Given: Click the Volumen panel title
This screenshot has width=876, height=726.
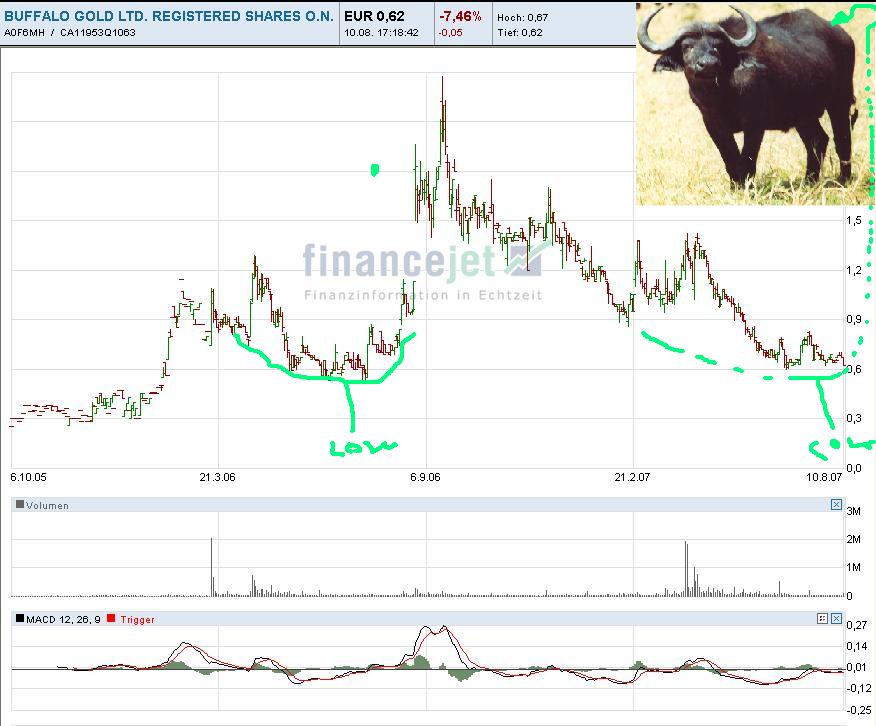Looking at the screenshot, I should [x=48, y=505].
